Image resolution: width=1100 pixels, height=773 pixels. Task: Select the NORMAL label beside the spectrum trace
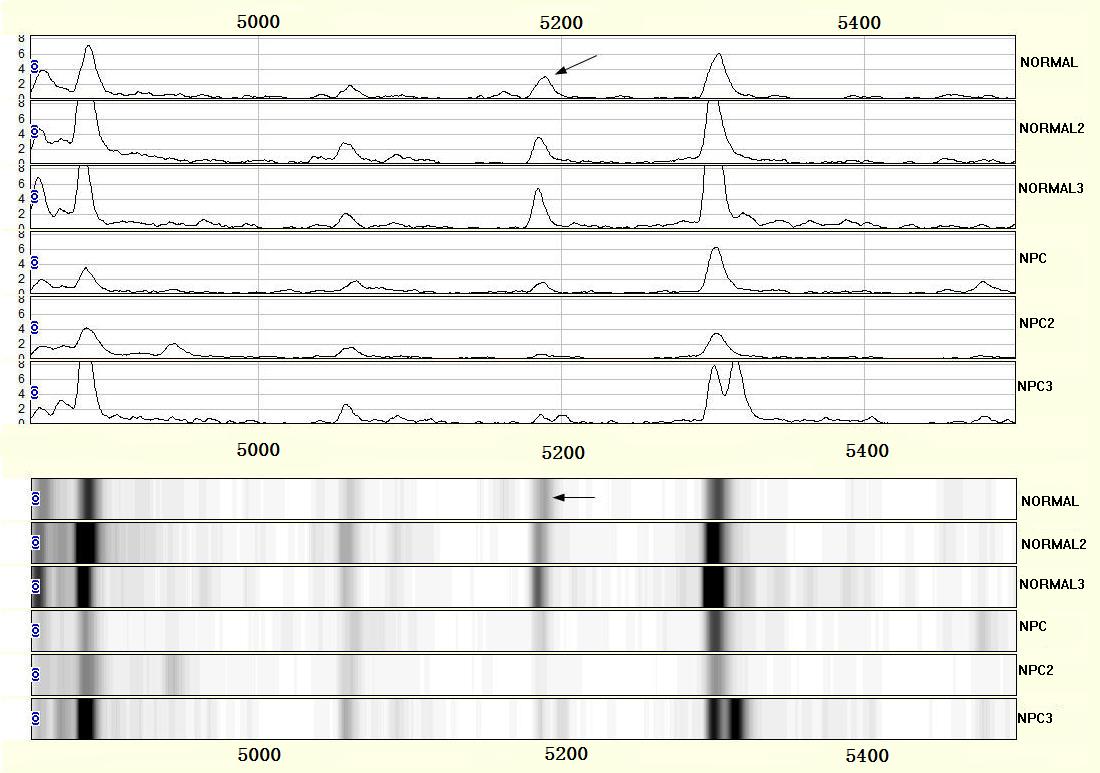coord(1049,62)
